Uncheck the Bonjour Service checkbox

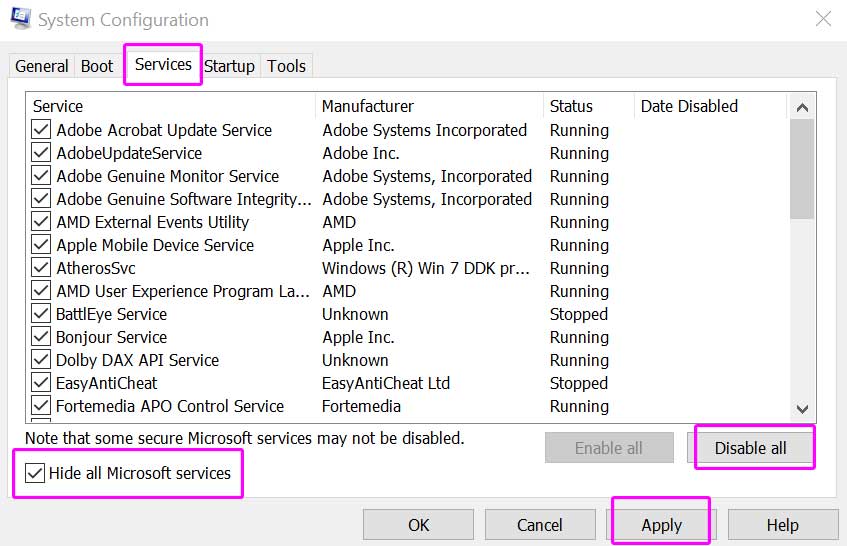click(x=41, y=336)
